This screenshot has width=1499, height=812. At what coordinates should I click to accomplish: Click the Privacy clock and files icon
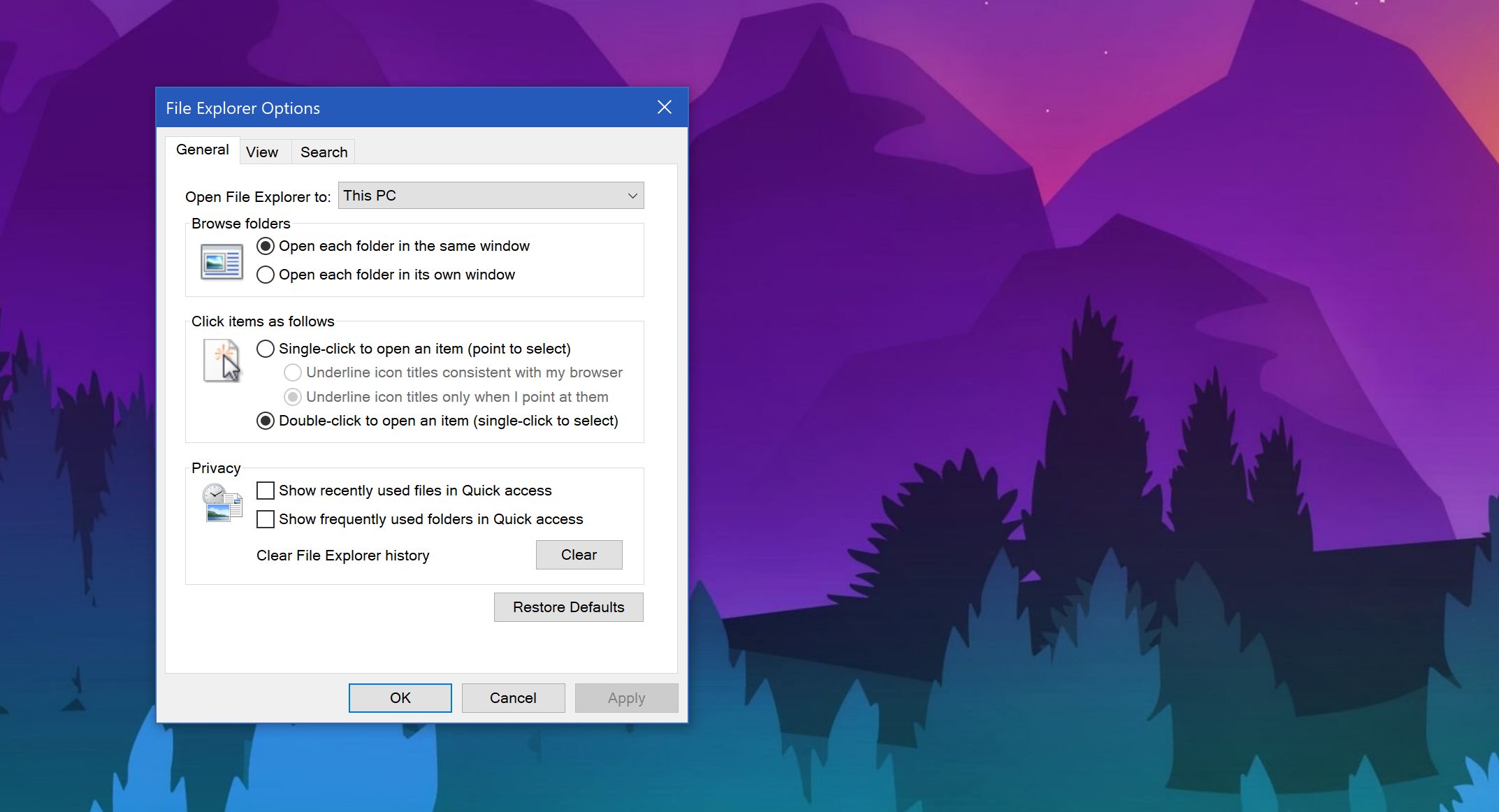coord(222,503)
